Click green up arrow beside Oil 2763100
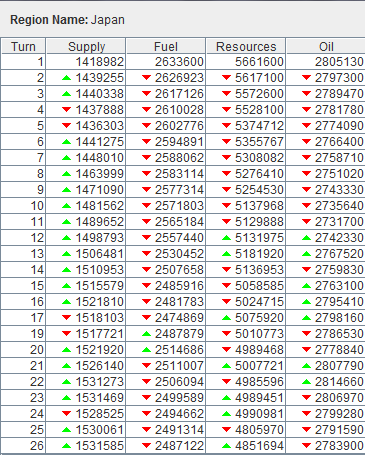This screenshot has height=455, width=365. click(x=306, y=286)
